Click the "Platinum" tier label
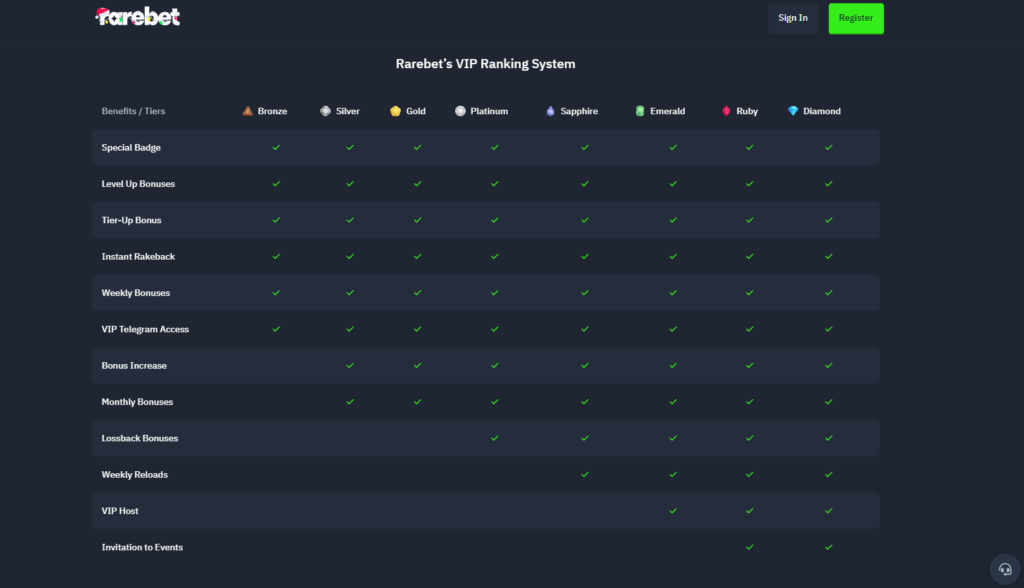1024x588 pixels. click(489, 111)
